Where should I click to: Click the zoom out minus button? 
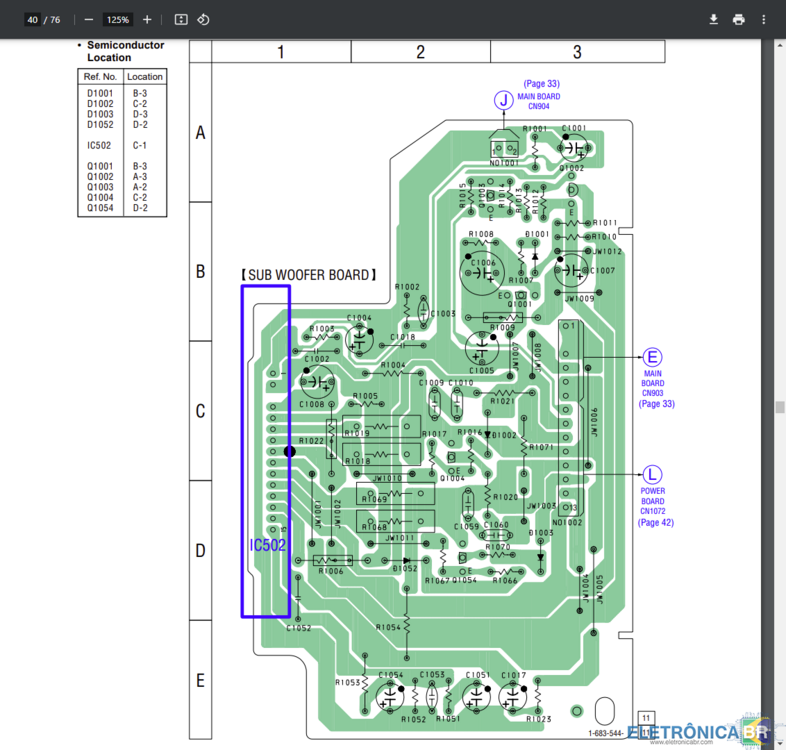click(89, 19)
